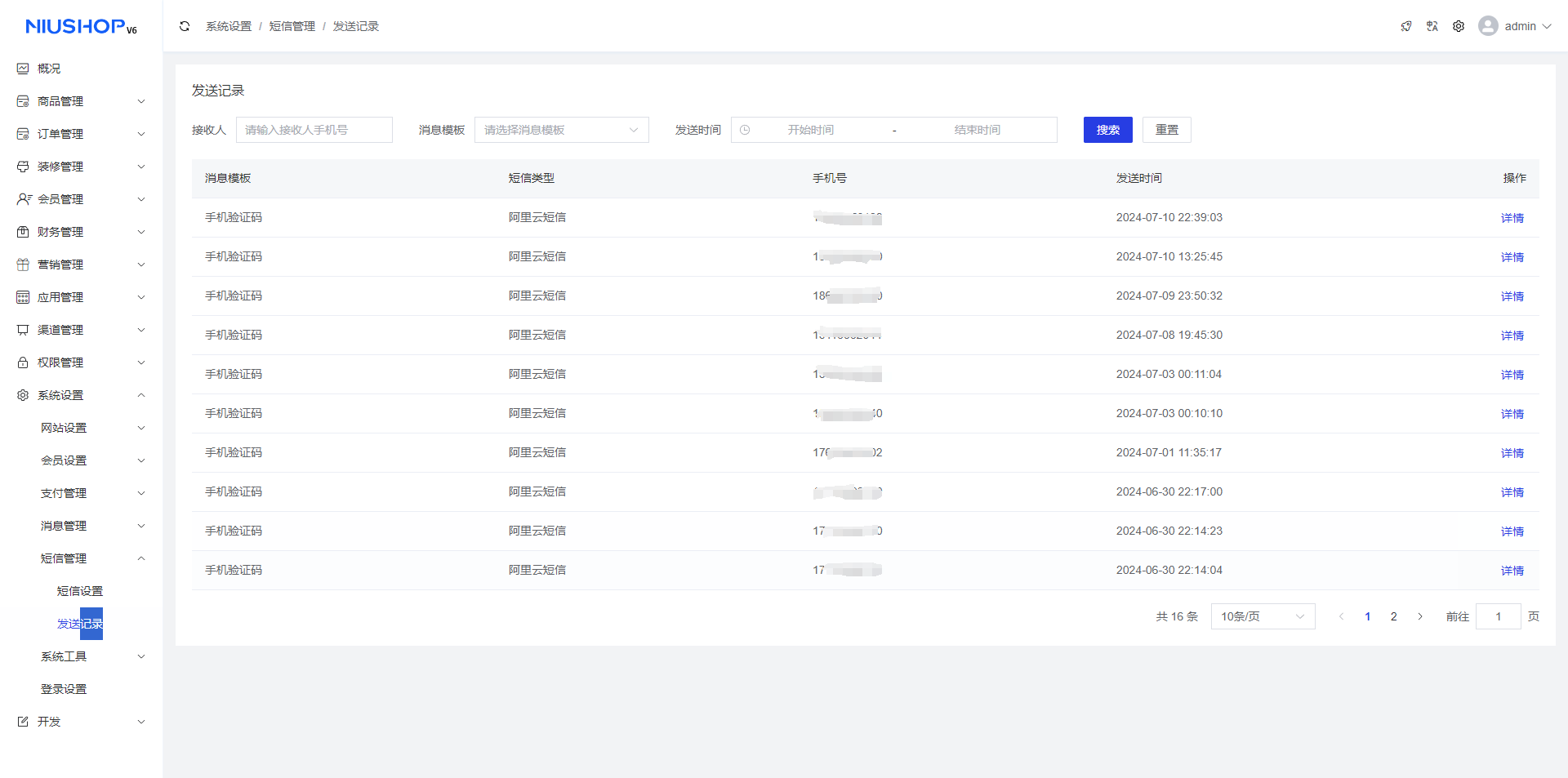The image size is (1568, 778).
Task: Click the refresh icon beside breadcrumb
Action: click(x=185, y=26)
